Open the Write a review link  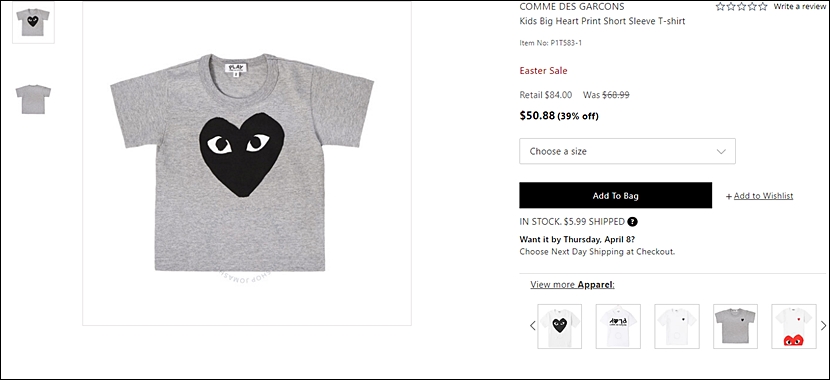coord(799,6)
